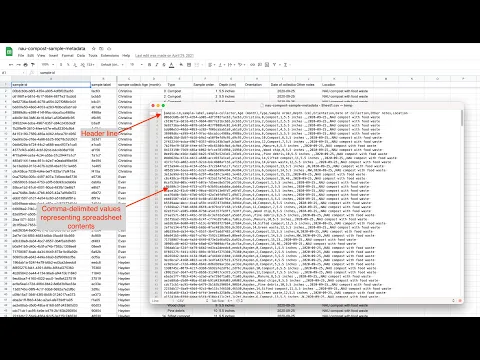The height and width of the screenshot is (360, 480).
Task: Click the Insert chart icon
Action: pyautogui.click(x=267, y=65)
